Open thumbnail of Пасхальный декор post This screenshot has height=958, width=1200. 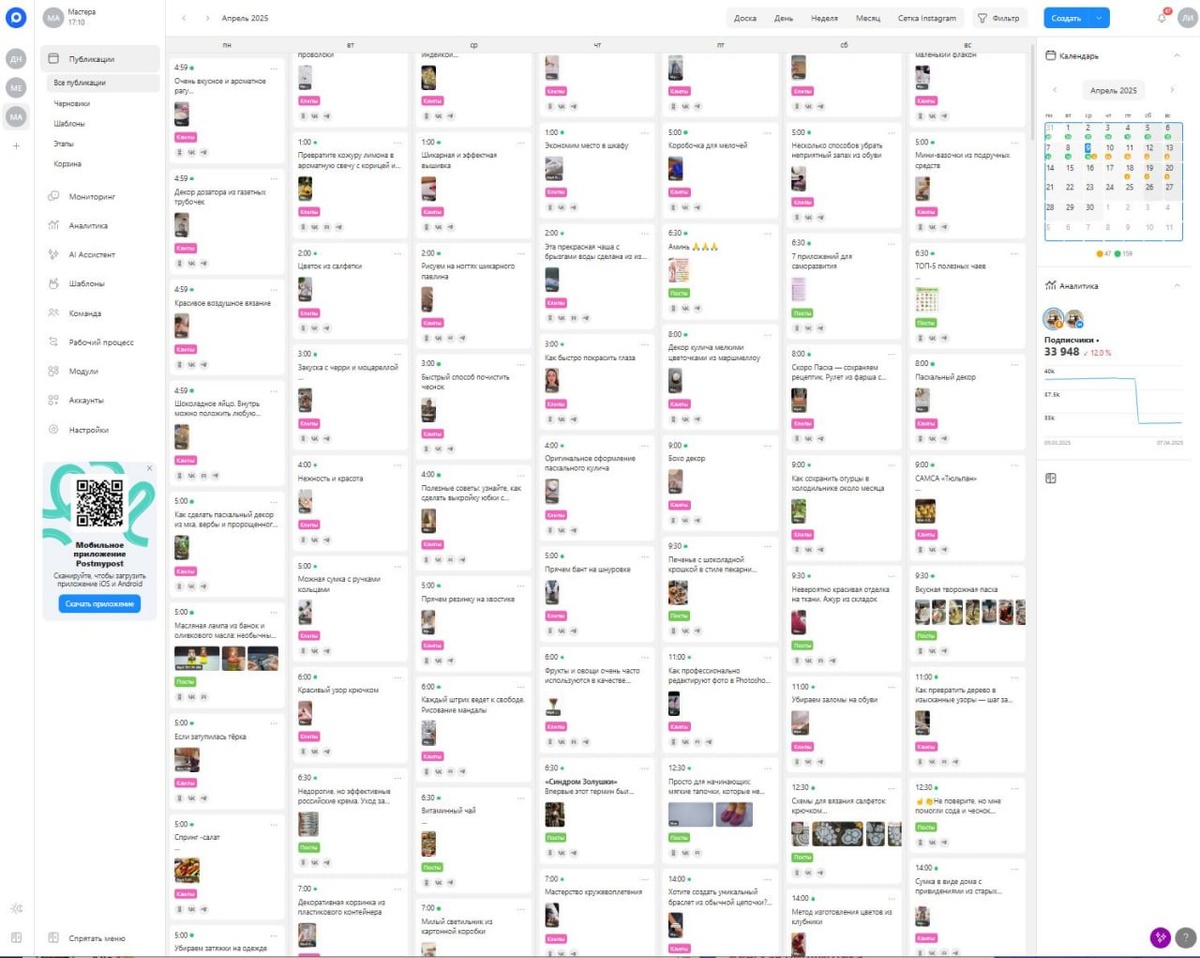[923, 400]
